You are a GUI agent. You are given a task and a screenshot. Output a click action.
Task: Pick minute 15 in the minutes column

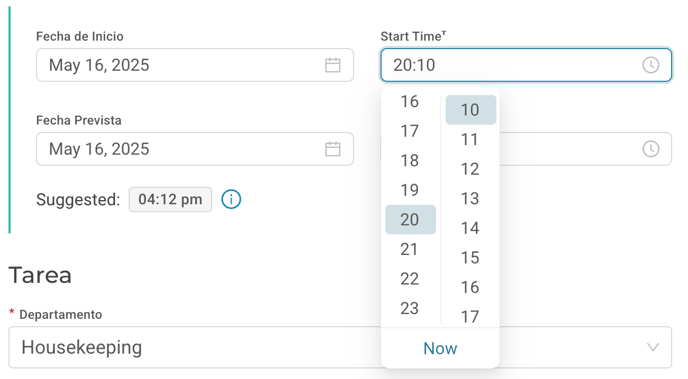[470, 257]
